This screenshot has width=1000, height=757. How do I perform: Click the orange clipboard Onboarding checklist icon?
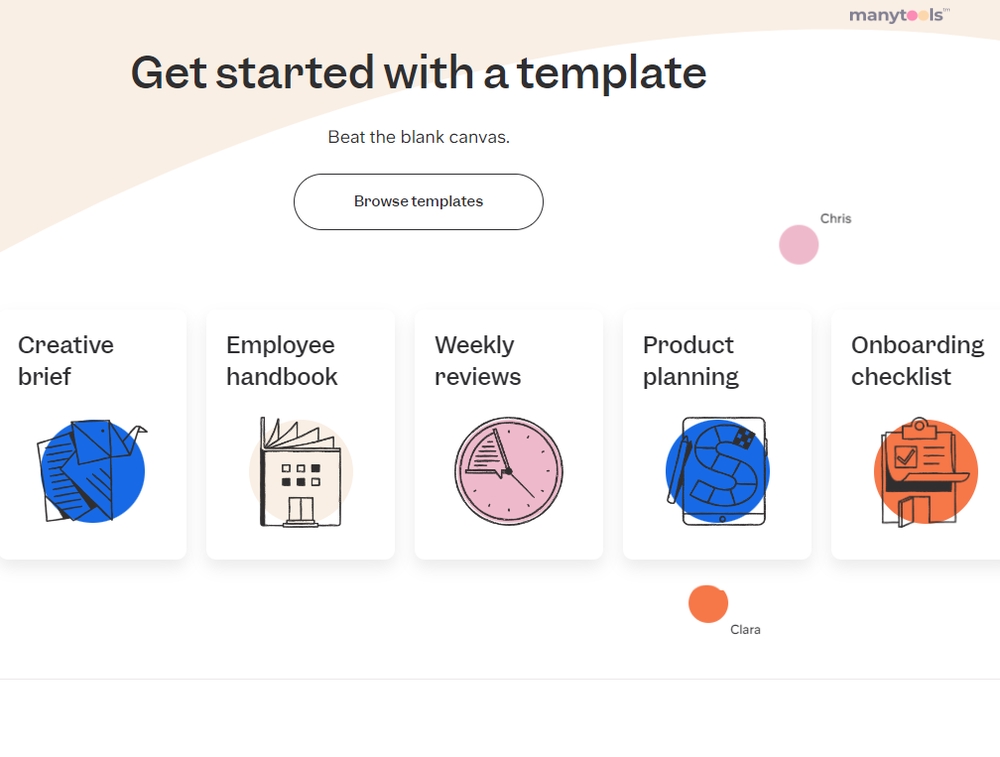point(925,472)
